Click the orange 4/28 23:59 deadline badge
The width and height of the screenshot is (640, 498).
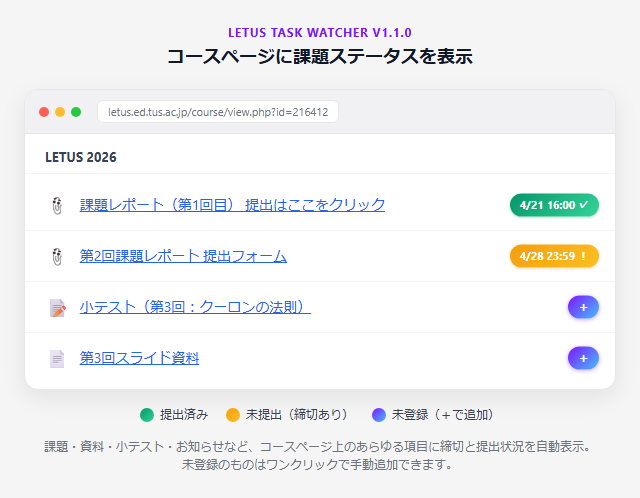coord(554,256)
